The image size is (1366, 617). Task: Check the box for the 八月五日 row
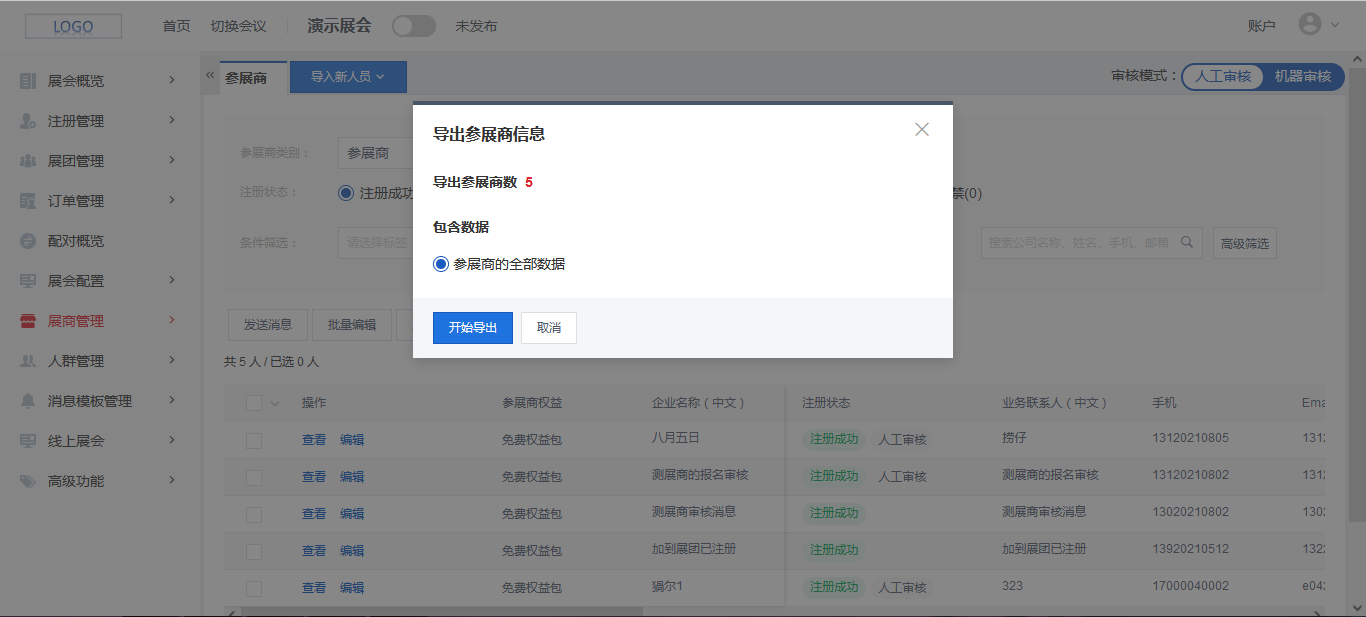pos(254,440)
